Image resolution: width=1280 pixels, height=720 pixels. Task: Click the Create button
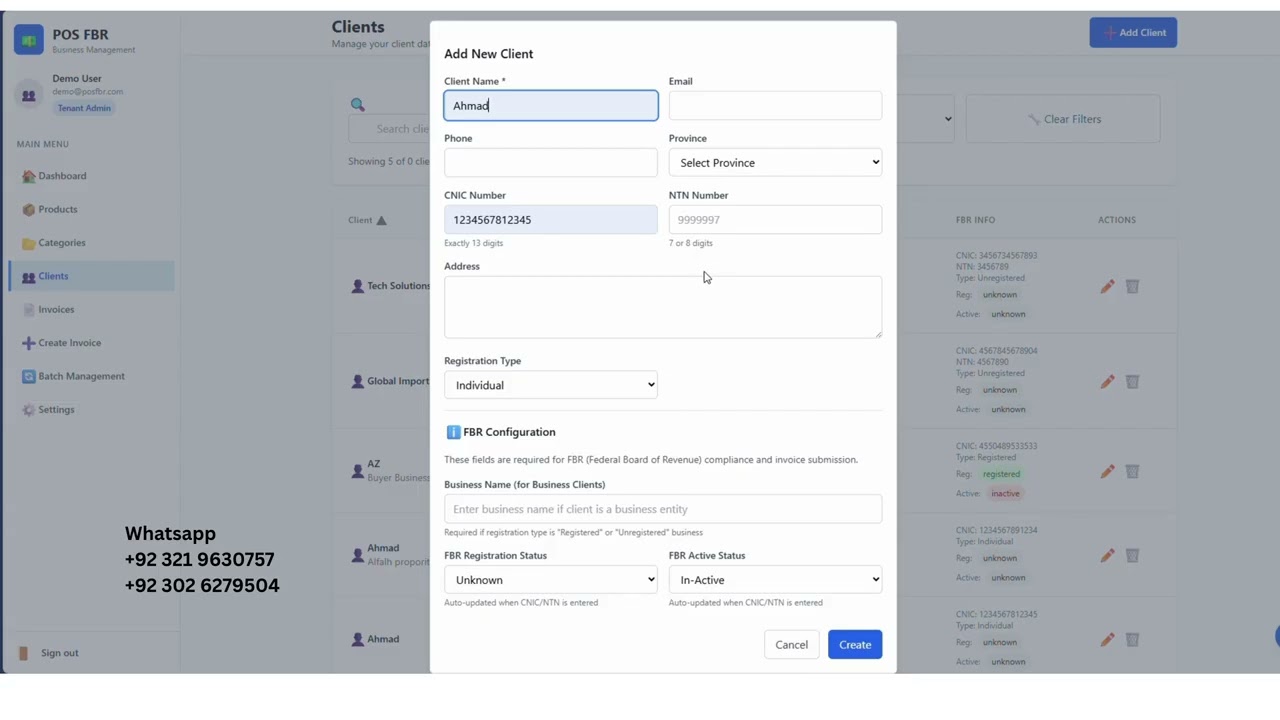pyautogui.click(x=855, y=645)
